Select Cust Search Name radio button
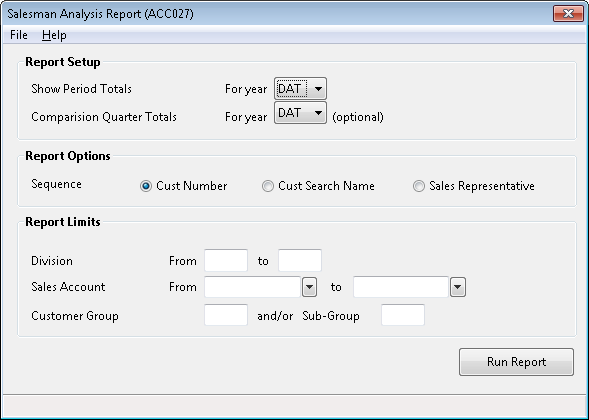Viewport: 589px width, 420px height. pyautogui.click(x=268, y=186)
